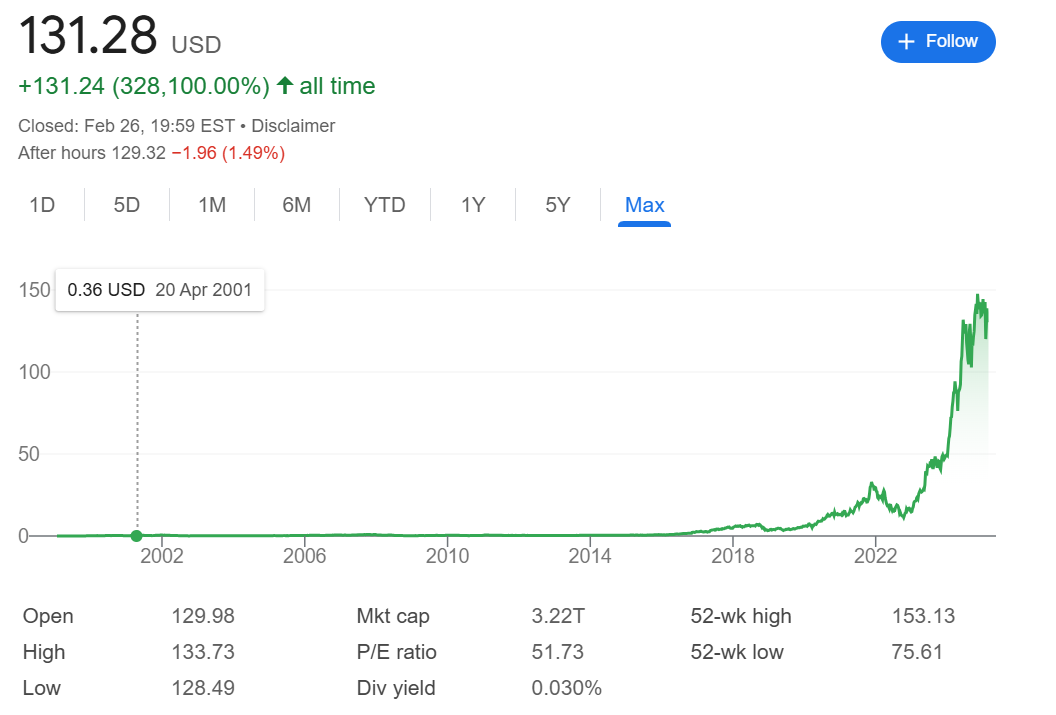Open the Disclaimer link
1056x715 pixels.
[x=293, y=126]
